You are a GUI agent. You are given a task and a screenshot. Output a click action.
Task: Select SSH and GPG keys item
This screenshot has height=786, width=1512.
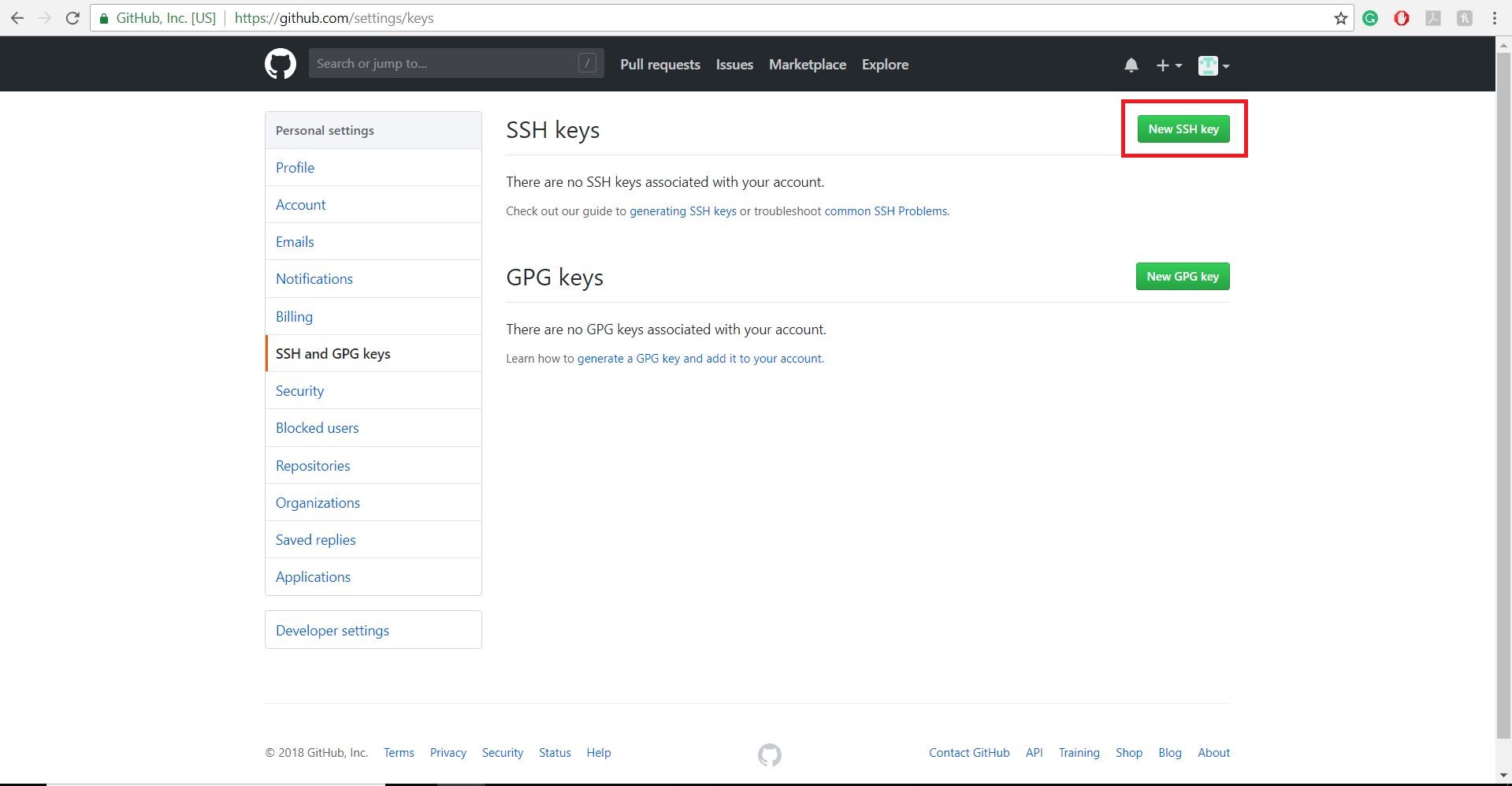(373, 353)
